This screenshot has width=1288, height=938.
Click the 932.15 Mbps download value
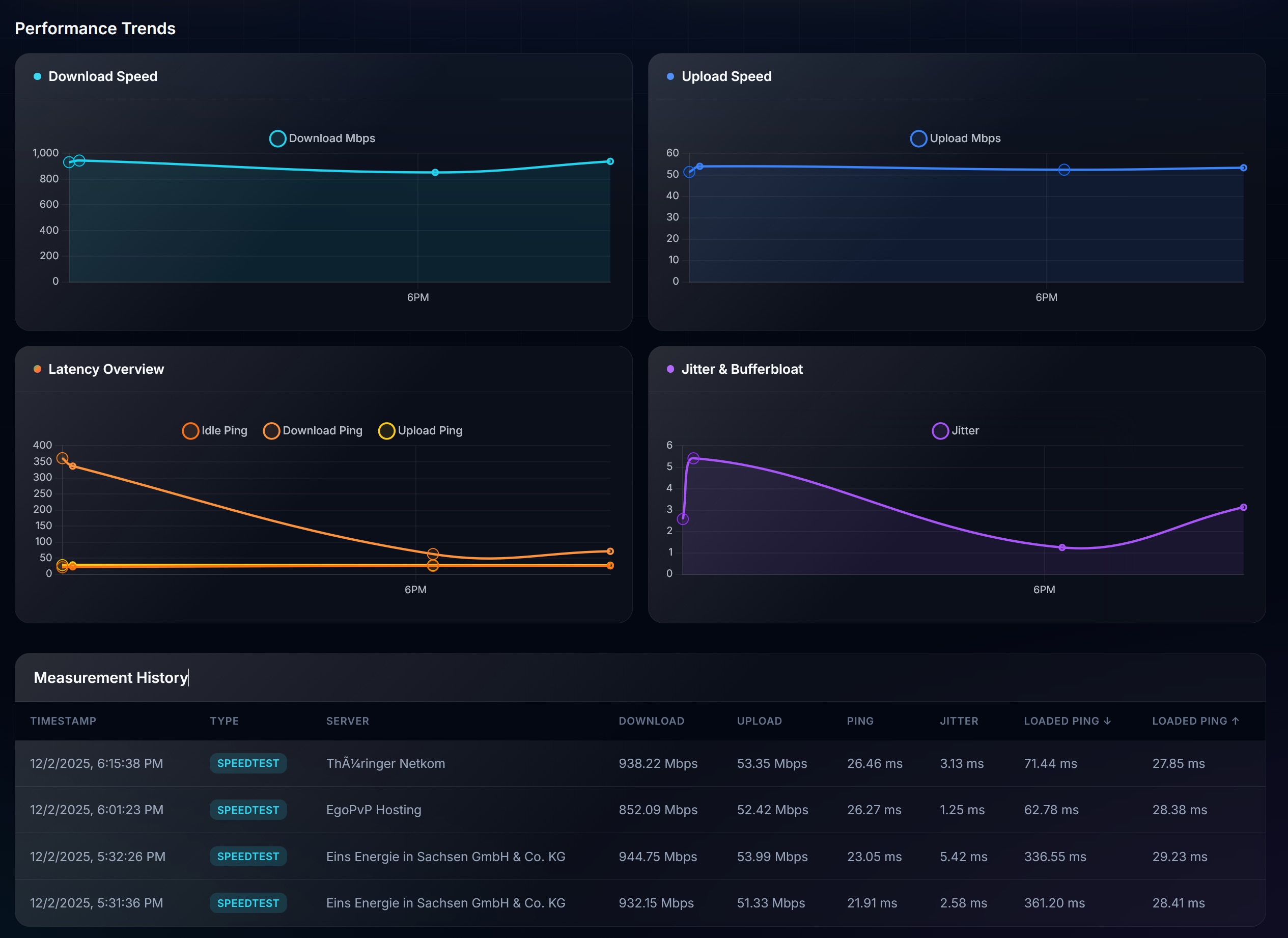[x=656, y=903]
